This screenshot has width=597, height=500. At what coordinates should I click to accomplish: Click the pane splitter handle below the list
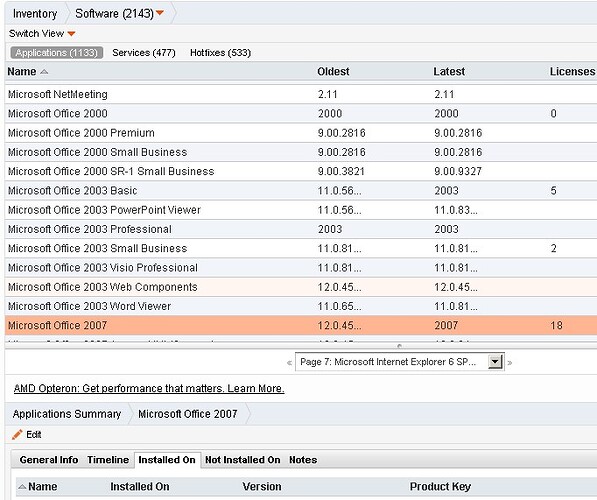(x=399, y=346)
